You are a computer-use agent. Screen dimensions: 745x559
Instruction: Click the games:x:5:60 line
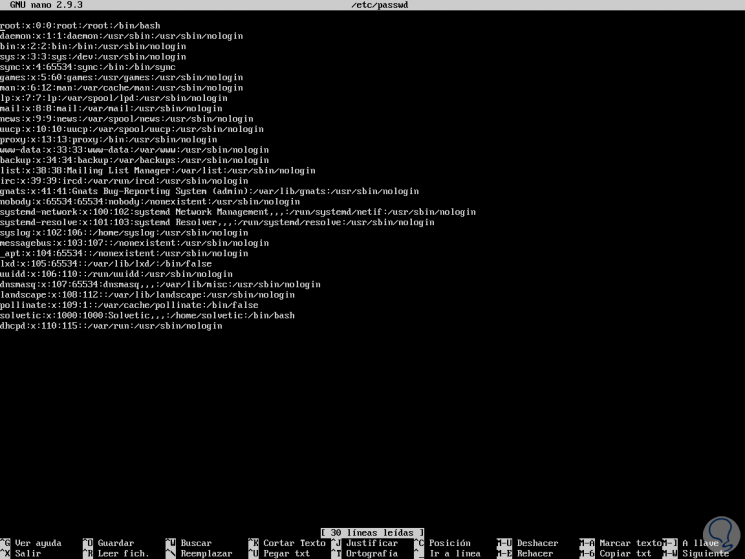[122, 77]
